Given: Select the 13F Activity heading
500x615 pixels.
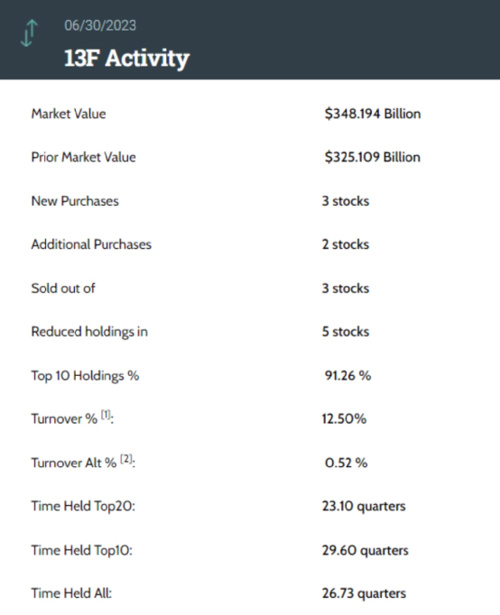Looking at the screenshot, I should click(127, 58).
